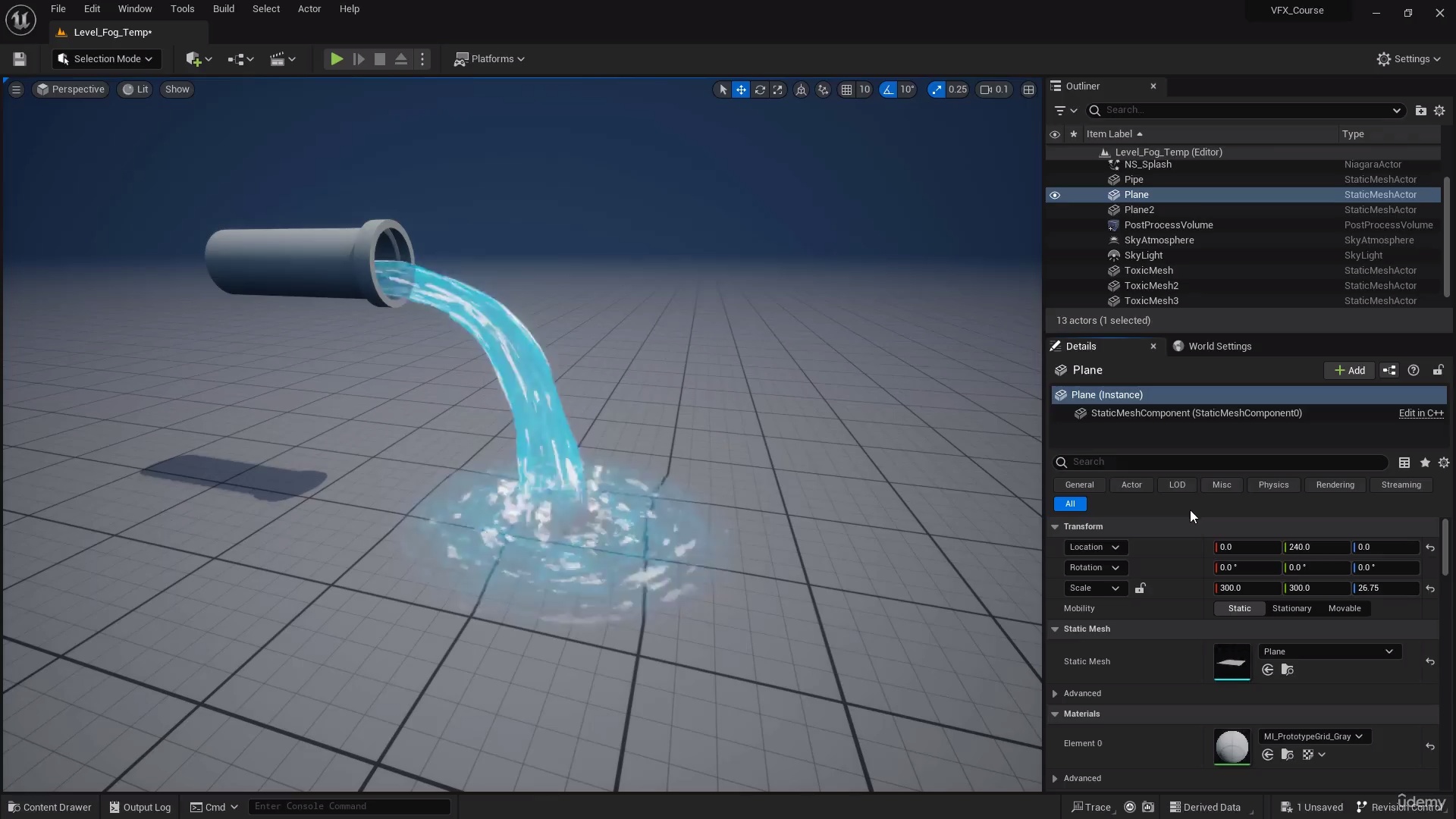This screenshot has width=1456, height=819.
Task: Click the Save Current Level icon
Action: [x=19, y=58]
